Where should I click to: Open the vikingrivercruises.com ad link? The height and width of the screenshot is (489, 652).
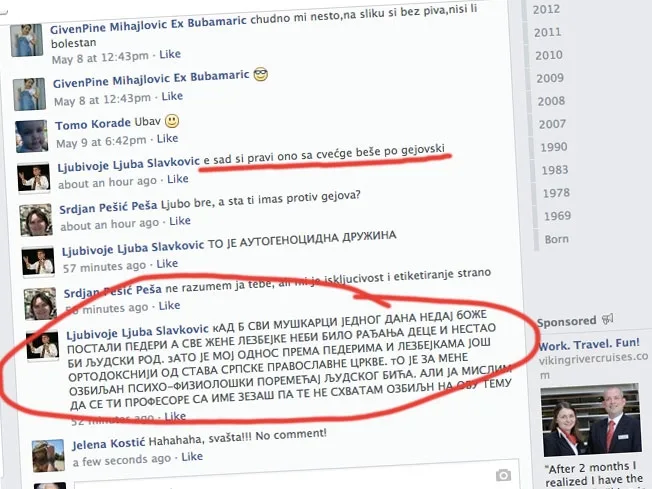coord(594,359)
